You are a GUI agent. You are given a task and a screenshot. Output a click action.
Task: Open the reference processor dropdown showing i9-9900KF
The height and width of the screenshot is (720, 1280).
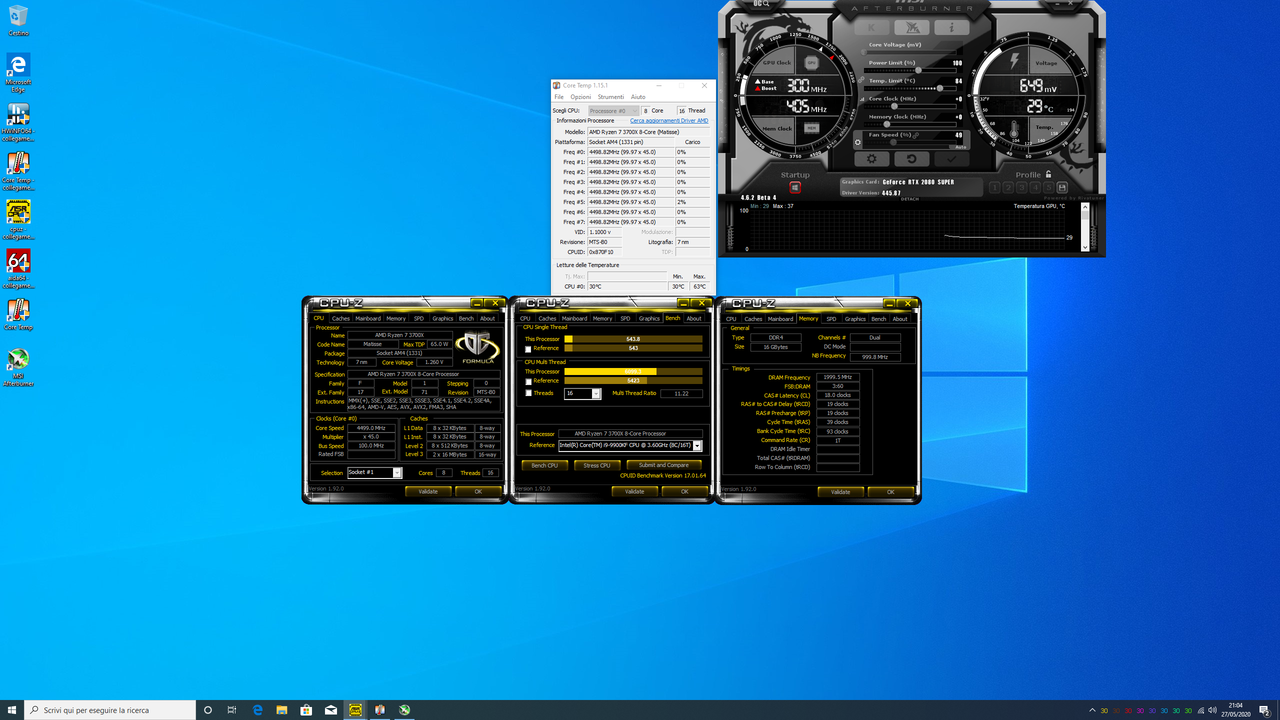coord(697,445)
